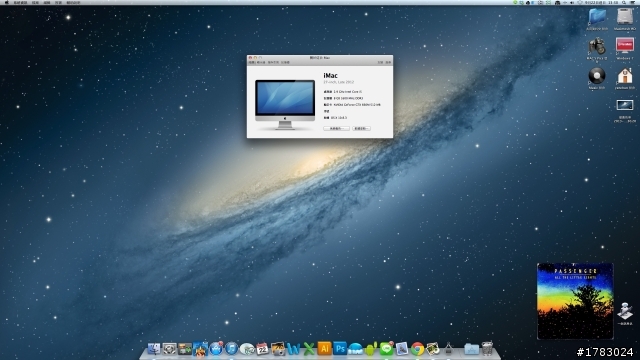
Task: Close the About This Mac window
Action: 251,58
